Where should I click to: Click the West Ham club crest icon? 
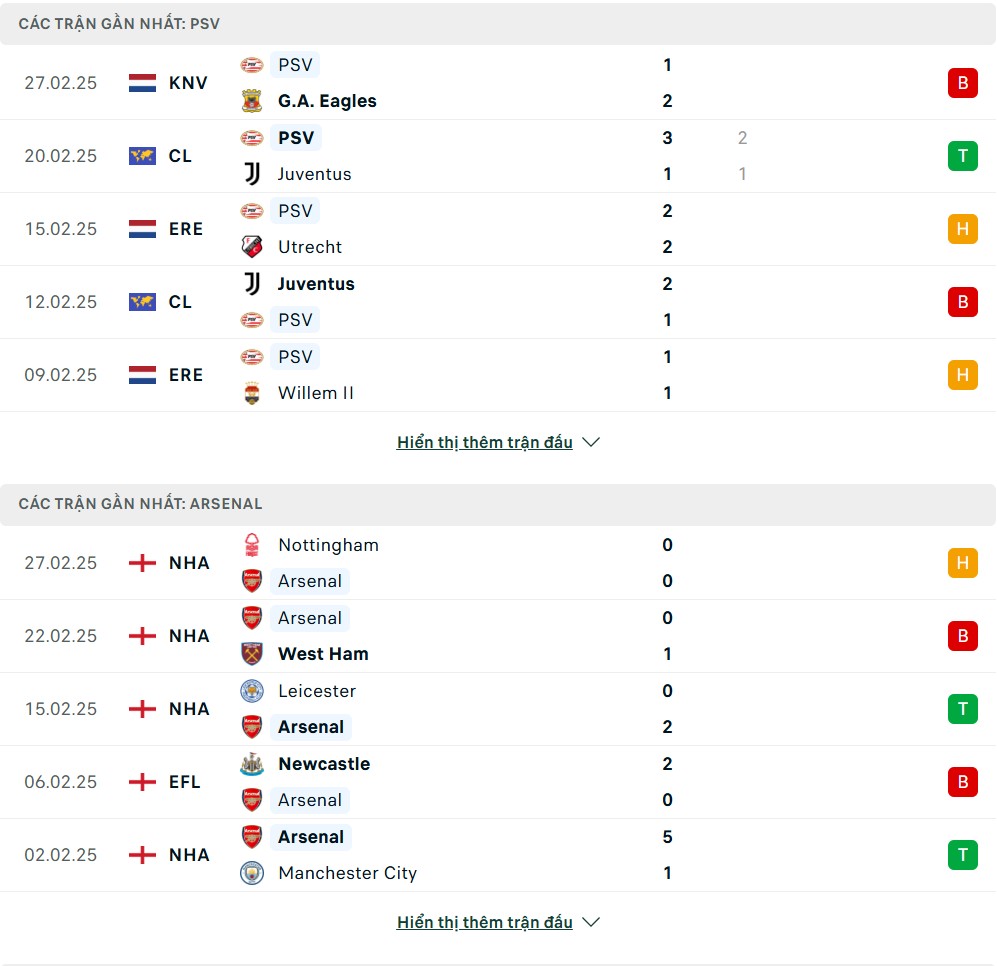(252, 654)
